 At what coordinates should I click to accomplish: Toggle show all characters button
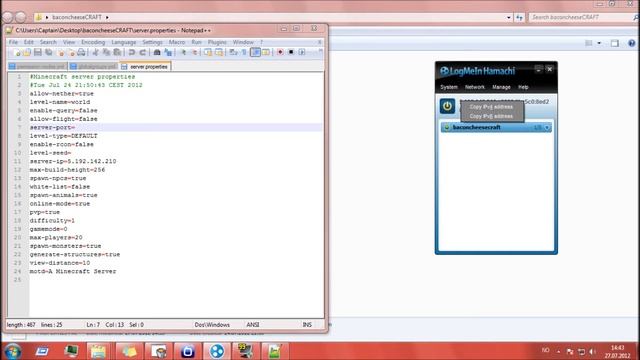pos(244,52)
